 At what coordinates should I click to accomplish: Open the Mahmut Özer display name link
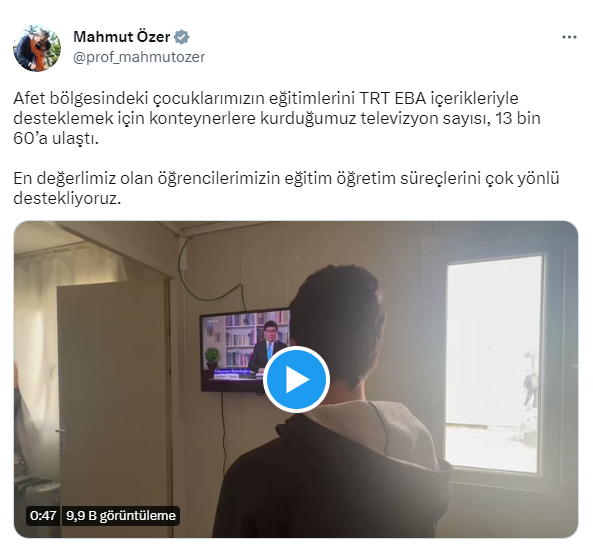point(122,37)
